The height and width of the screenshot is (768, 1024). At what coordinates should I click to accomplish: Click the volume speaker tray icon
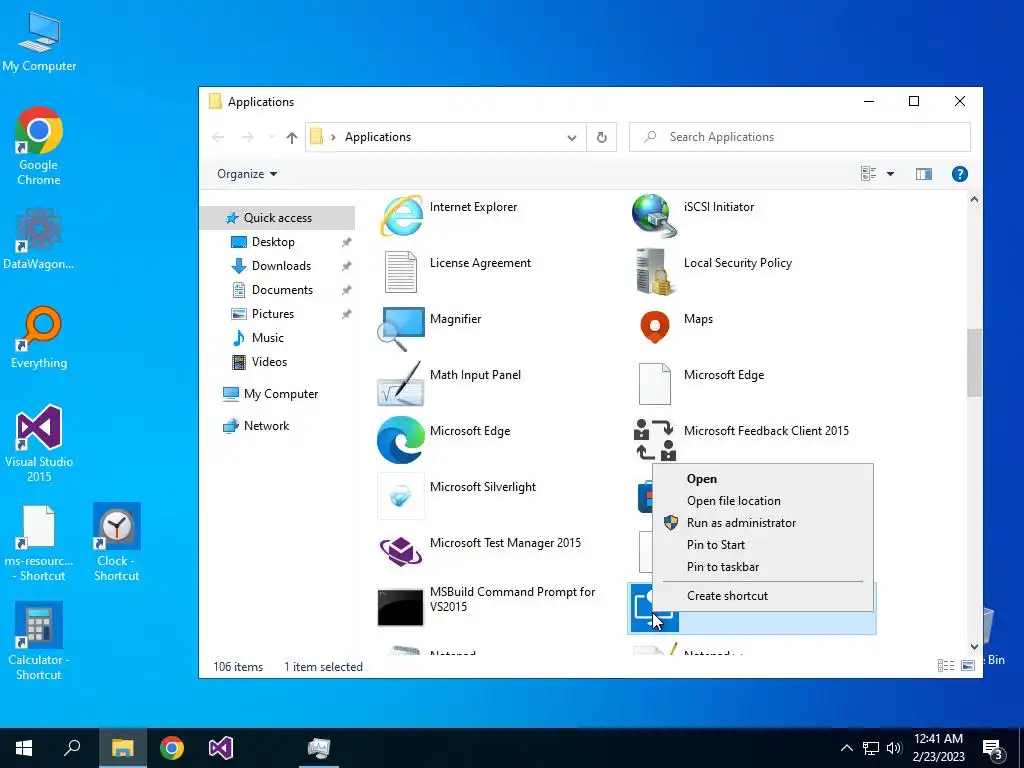pyautogui.click(x=893, y=748)
